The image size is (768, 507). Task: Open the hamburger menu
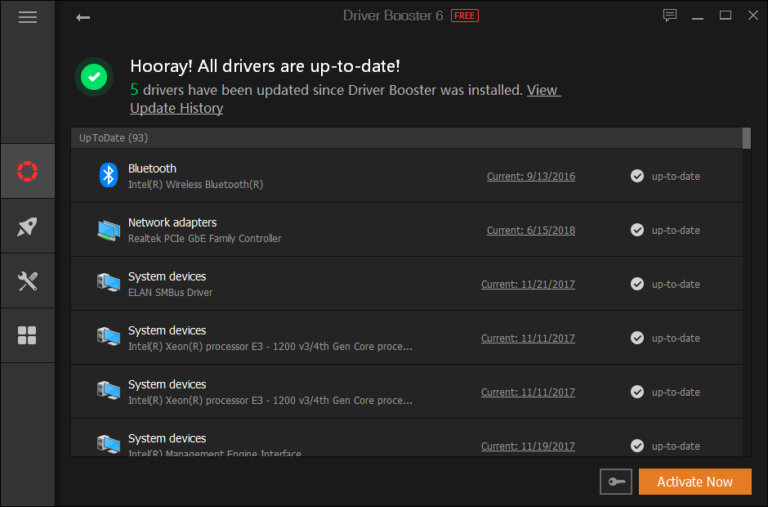[27, 17]
